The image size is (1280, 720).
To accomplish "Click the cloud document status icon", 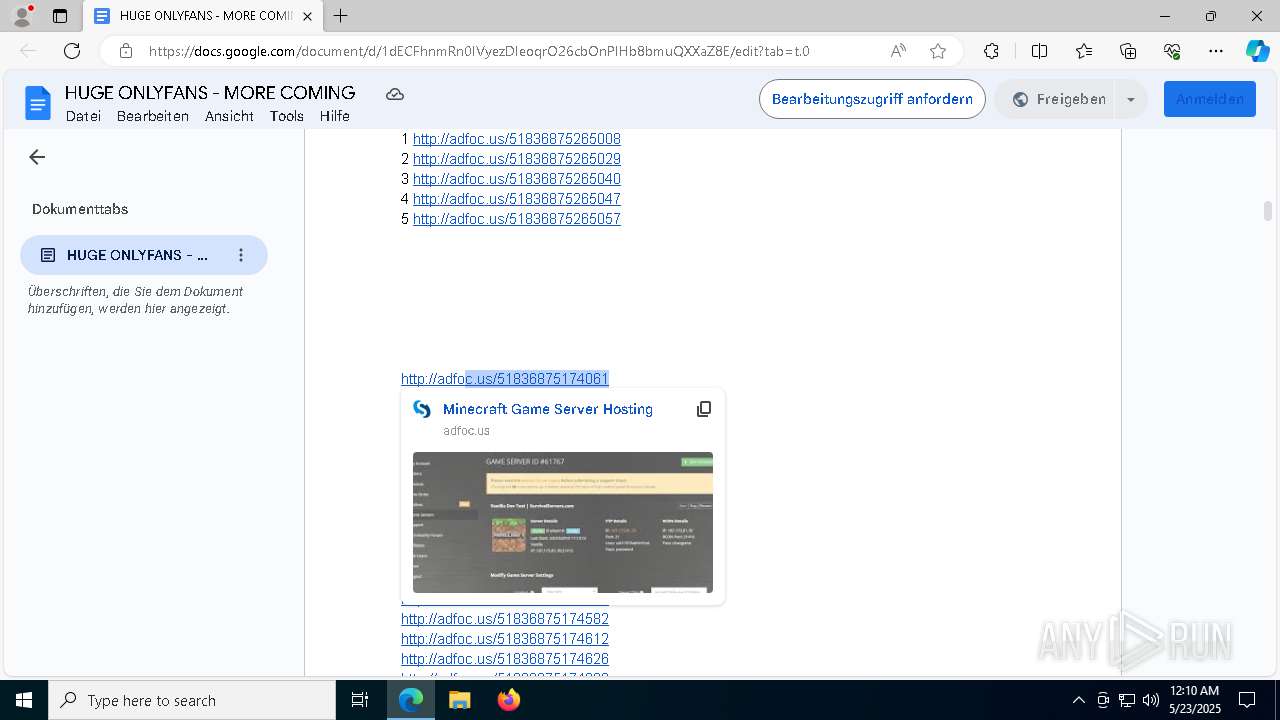I will [395, 94].
